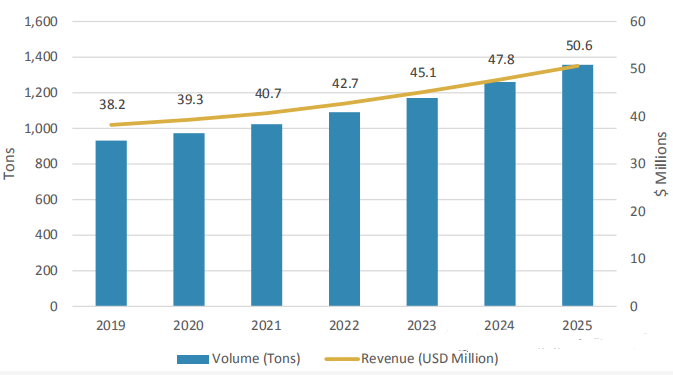Click the gold Revenue legend line
The image size is (673, 375).
pyautogui.click(x=342, y=359)
